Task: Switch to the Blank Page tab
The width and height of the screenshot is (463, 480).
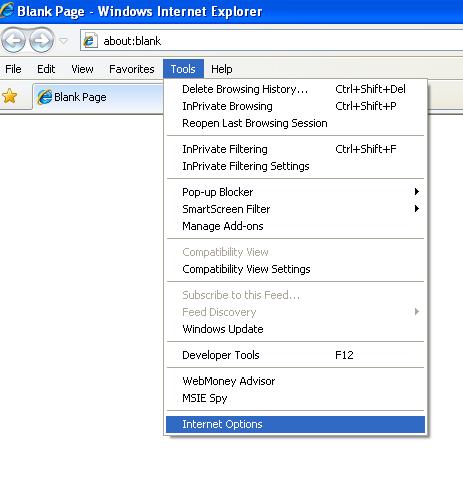Action: [x=98, y=97]
